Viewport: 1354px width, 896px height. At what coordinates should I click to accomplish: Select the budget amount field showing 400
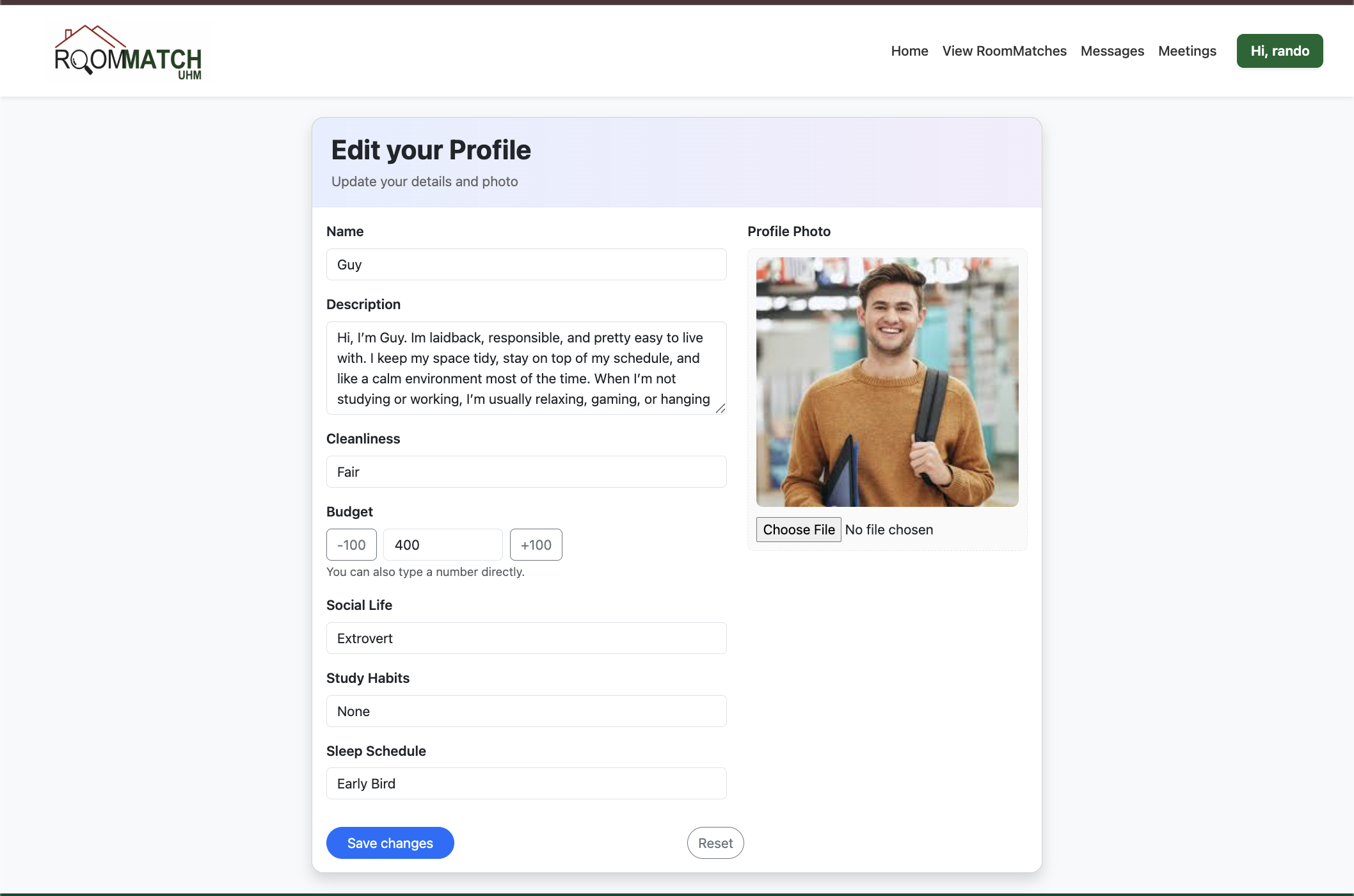point(442,545)
